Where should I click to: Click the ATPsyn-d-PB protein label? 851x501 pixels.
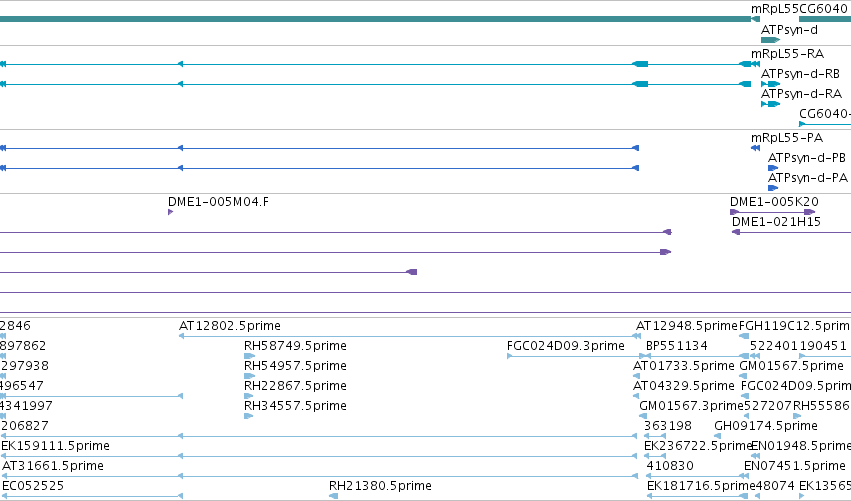(807, 158)
